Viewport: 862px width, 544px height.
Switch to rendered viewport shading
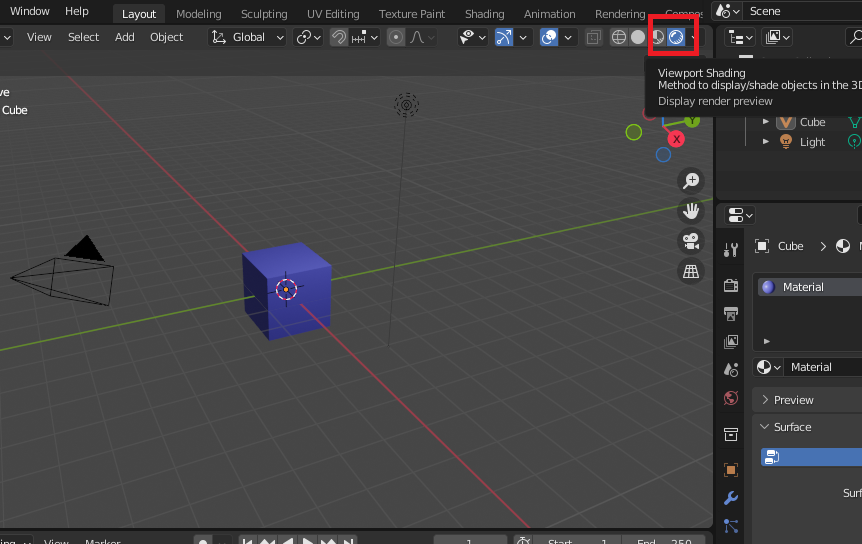pyautogui.click(x=676, y=37)
